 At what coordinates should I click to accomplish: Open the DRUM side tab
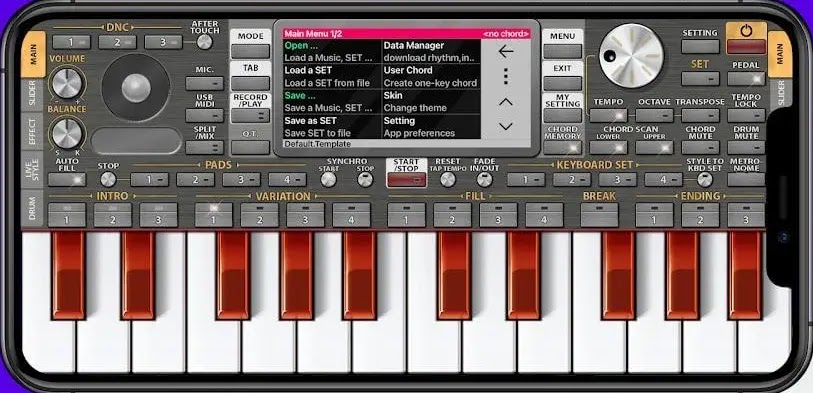33,208
